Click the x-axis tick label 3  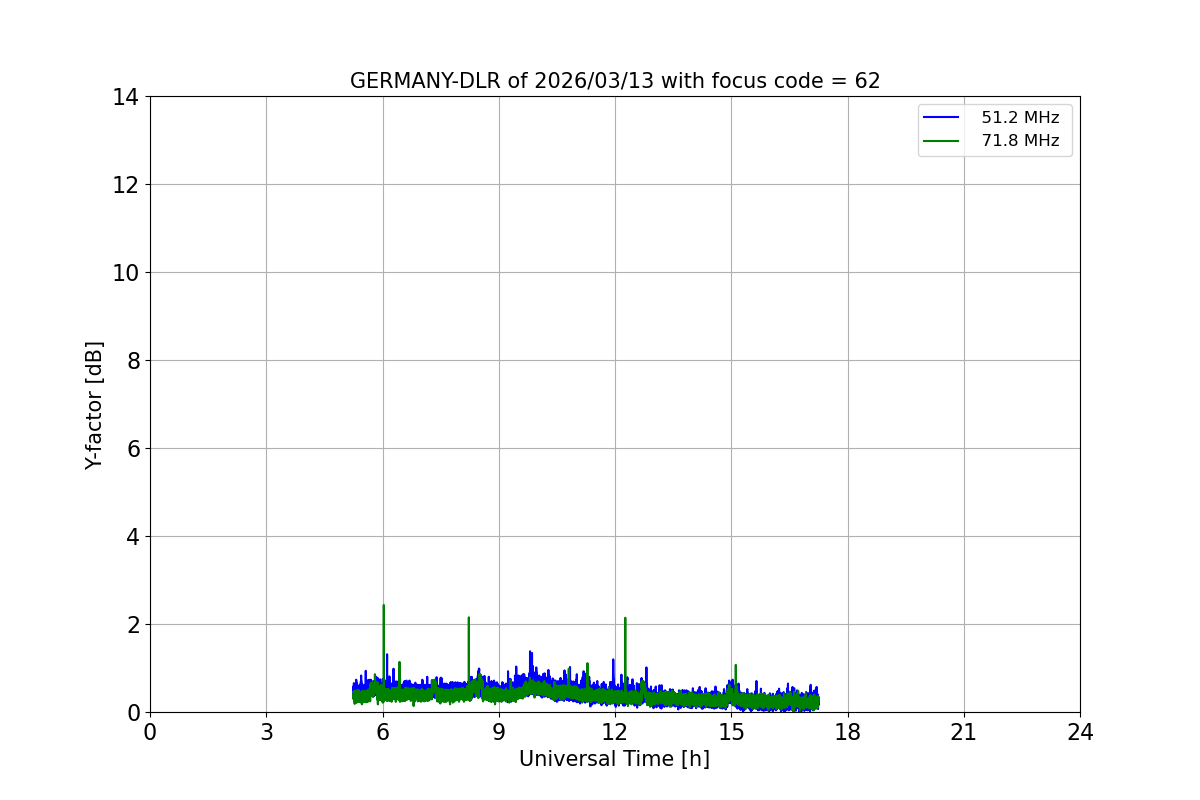(x=266, y=732)
